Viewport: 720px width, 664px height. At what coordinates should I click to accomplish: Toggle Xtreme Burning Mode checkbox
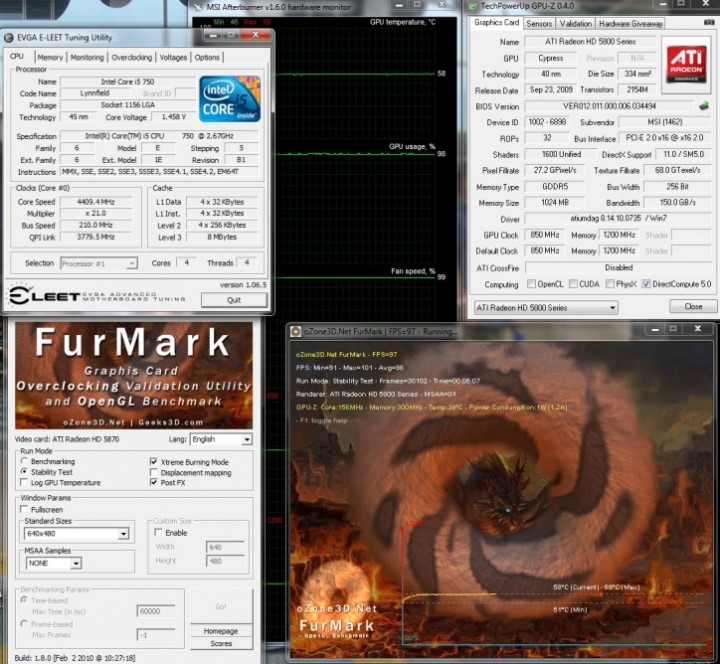coord(154,461)
